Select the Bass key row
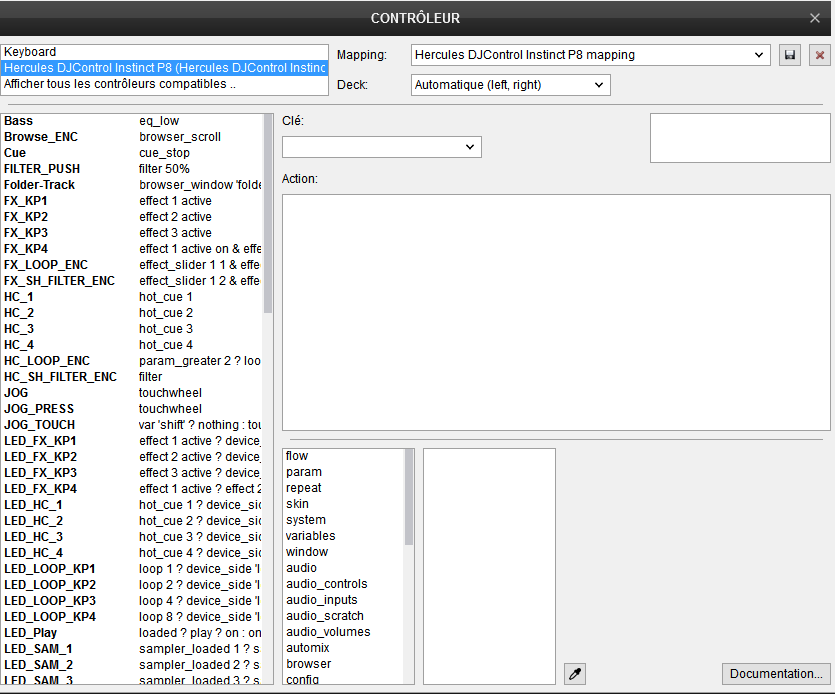 [133, 121]
